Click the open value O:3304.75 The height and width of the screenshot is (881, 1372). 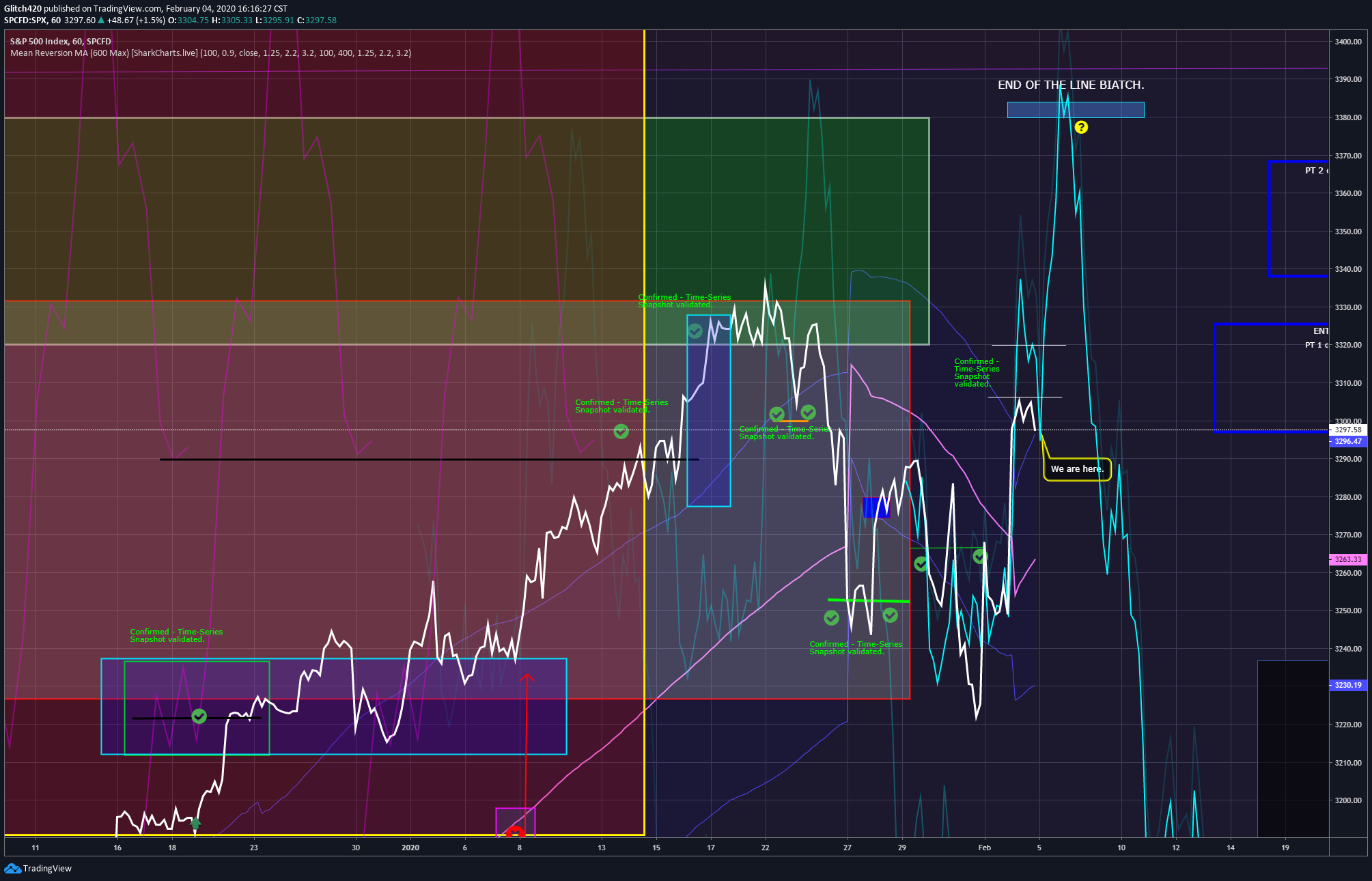(188, 20)
